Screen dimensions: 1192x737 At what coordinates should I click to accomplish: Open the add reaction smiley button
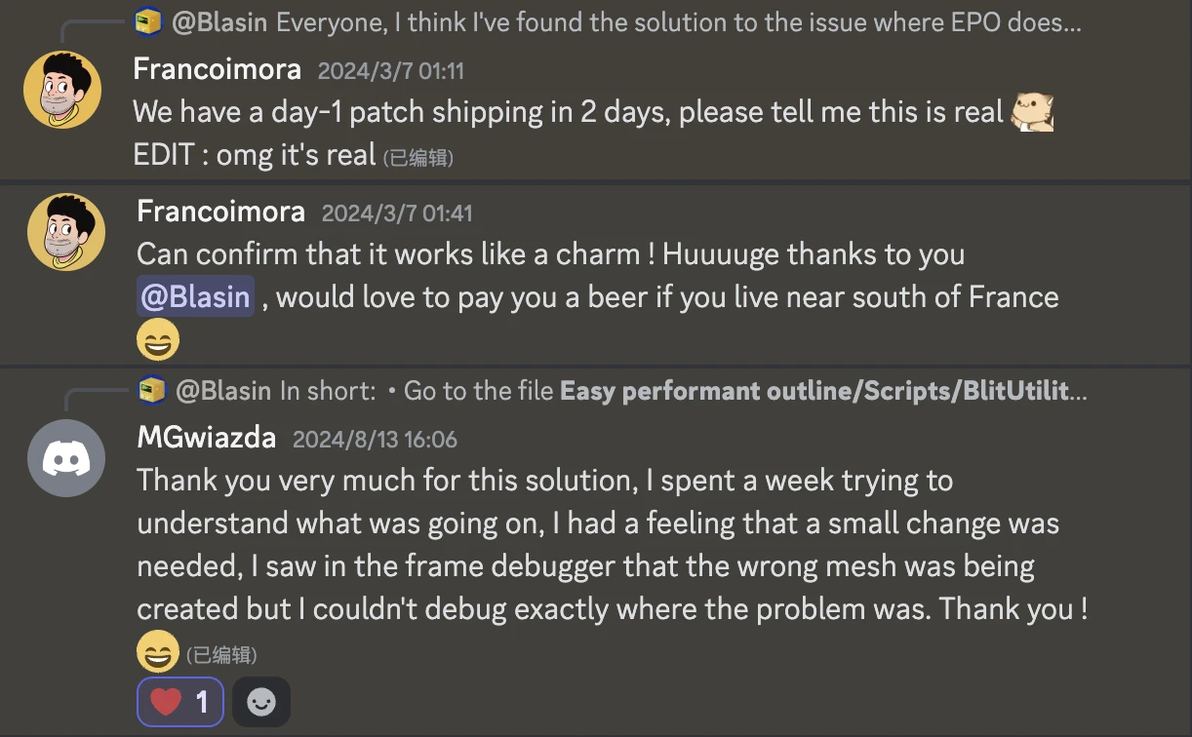tap(261, 702)
